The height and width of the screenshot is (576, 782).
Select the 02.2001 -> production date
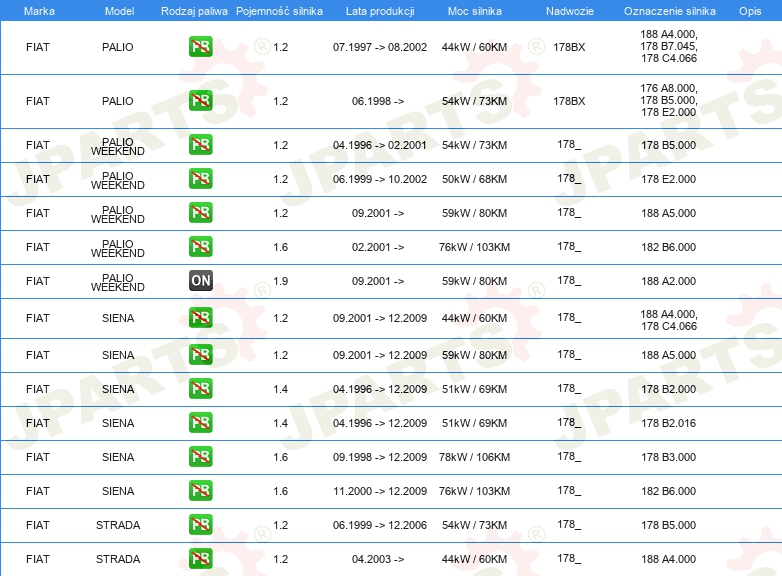pos(378,247)
